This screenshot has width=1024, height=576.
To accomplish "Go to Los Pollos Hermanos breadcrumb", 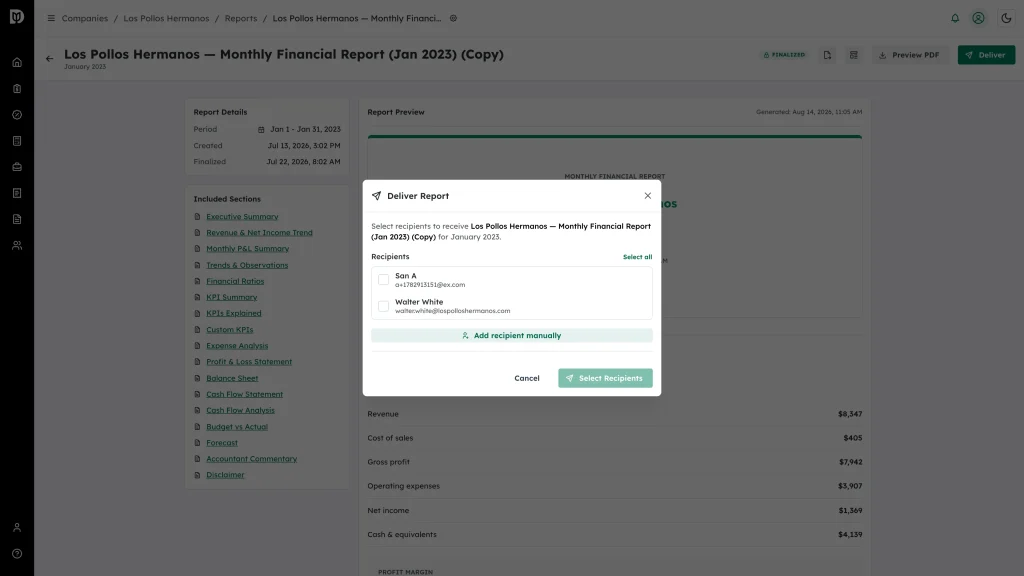I will [x=166, y=18].
